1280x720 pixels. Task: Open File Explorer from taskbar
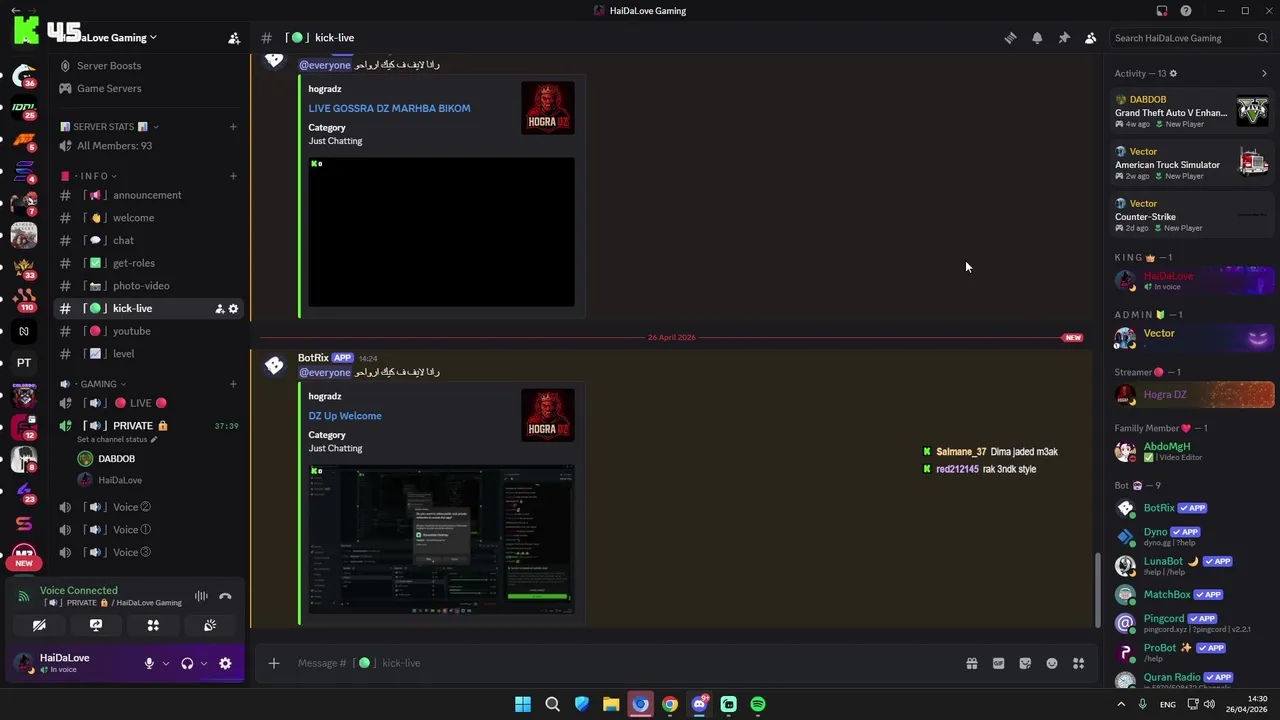(611, 705)
